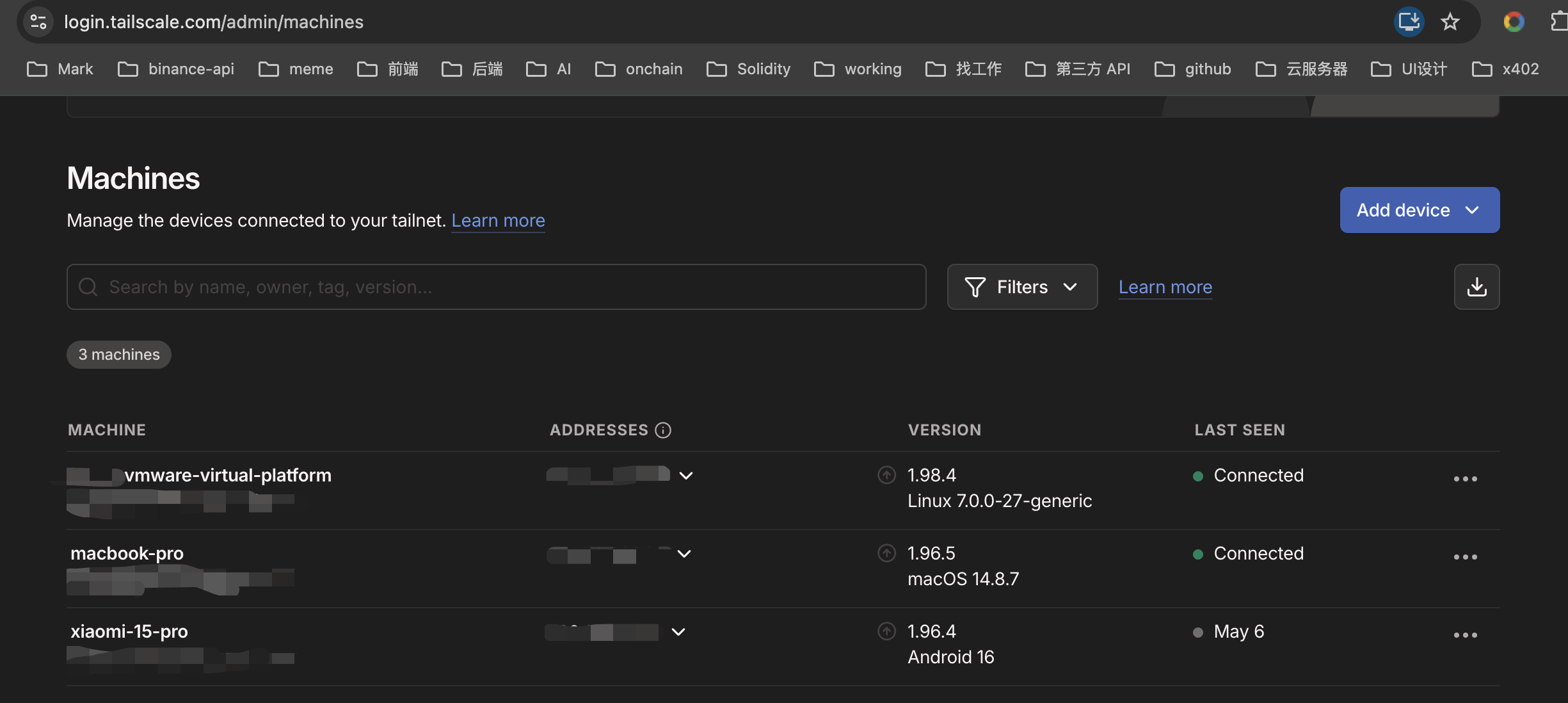Open the 第三方 API bookmarks folder

click(x=1078, y=69)
